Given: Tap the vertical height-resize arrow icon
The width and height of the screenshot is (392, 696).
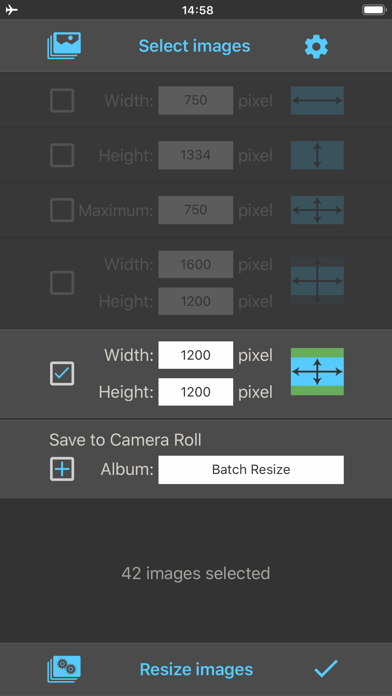Looking at the screenshot, I should 317,155.
